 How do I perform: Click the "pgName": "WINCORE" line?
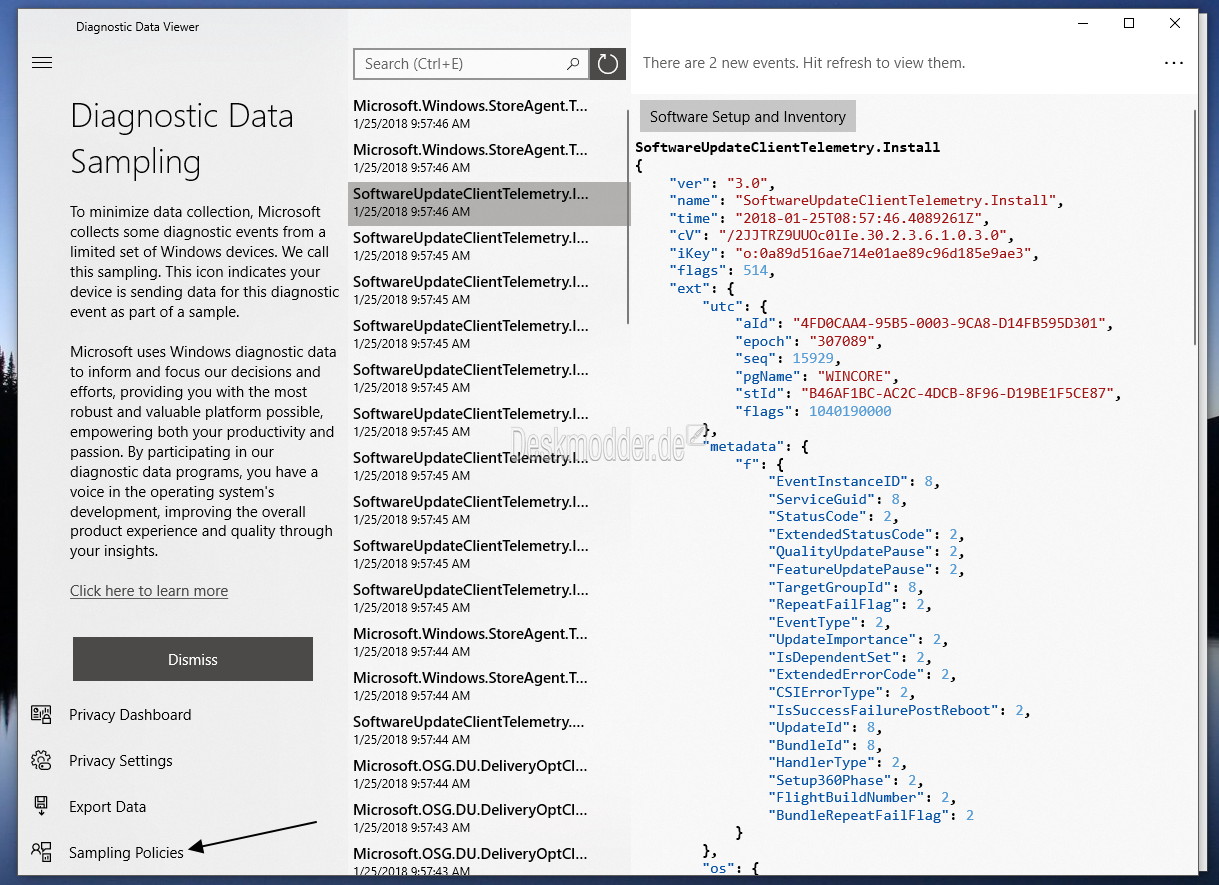[x=817, y=376]
